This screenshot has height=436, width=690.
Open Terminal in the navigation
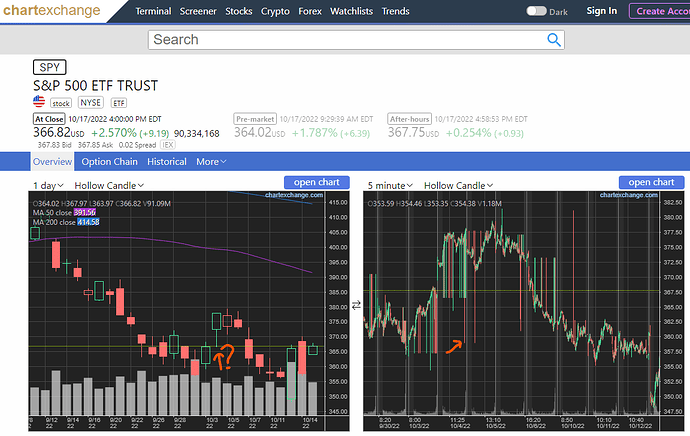[x=153, y=11]
